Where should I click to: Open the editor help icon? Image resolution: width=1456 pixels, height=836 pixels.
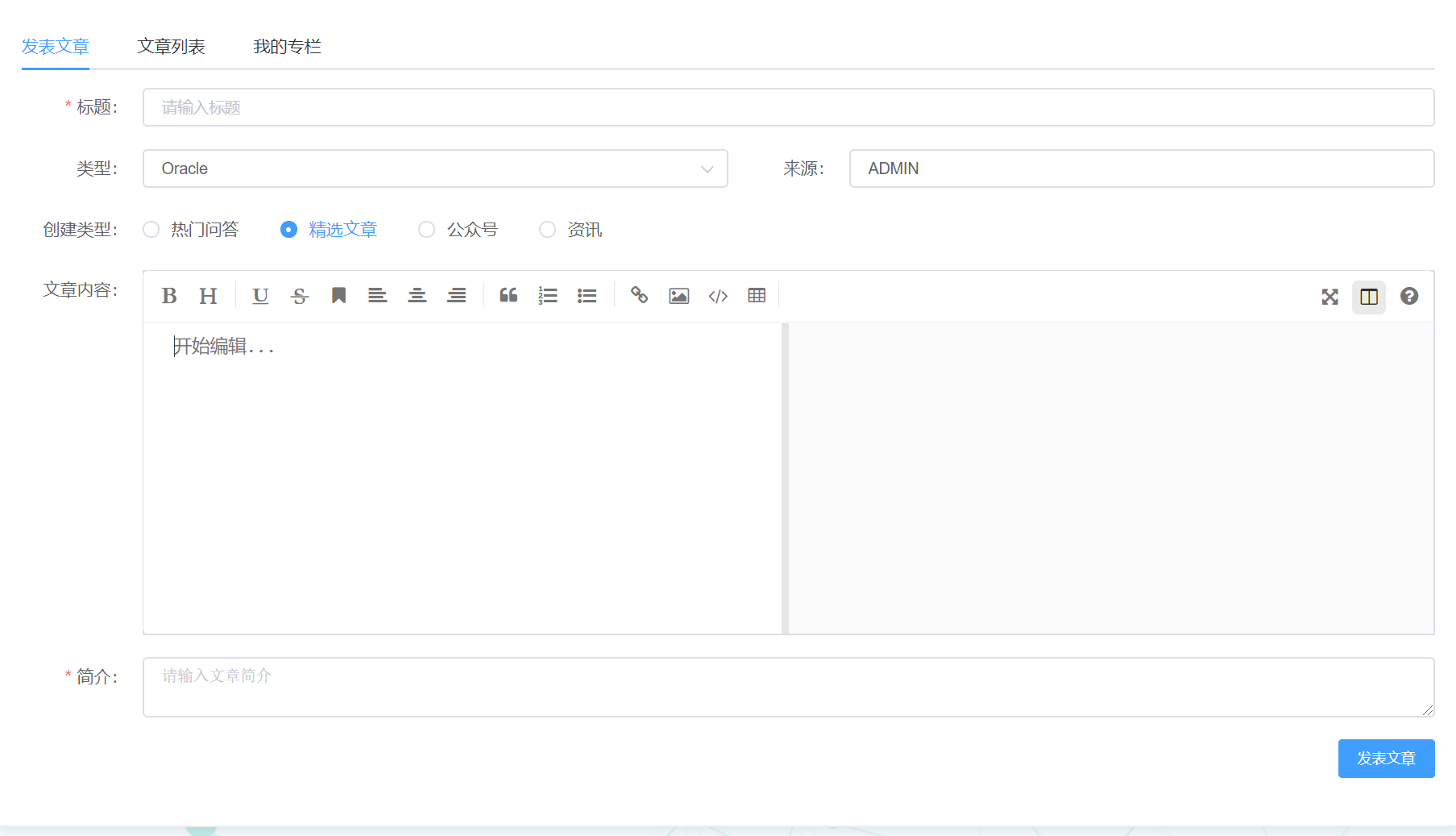1409,297
